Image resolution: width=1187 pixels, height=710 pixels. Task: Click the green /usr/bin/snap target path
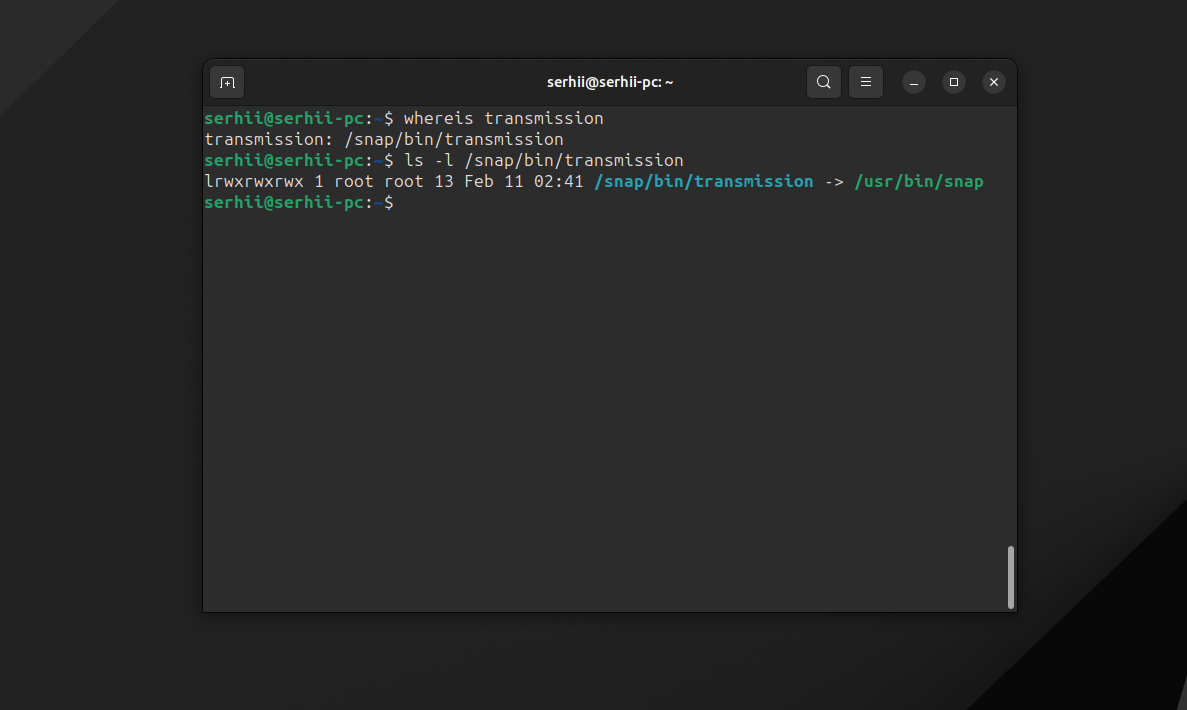click(918, 182)
